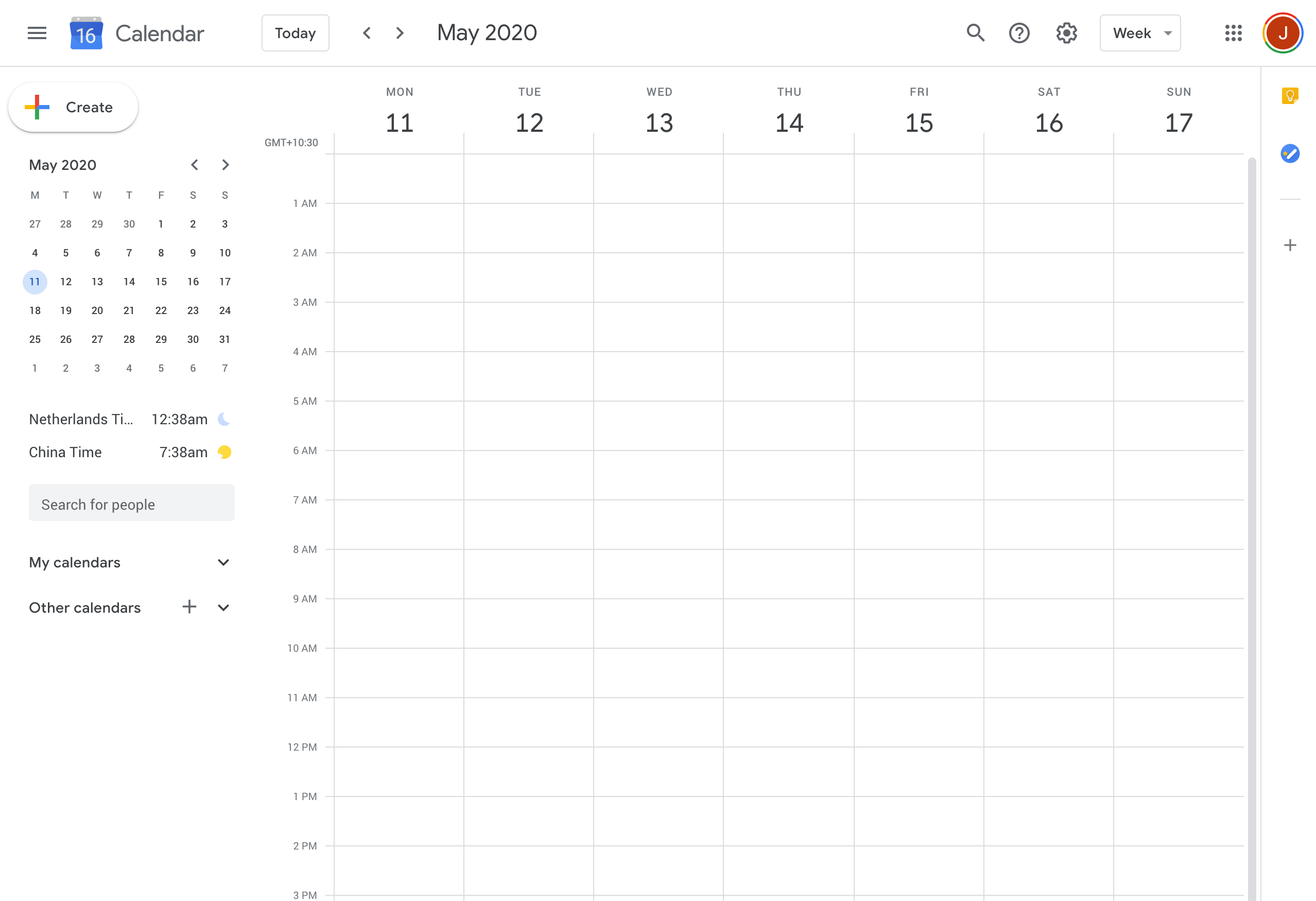Image resolution: width=1316 pixels, height=901 pixels.
Task: Select highlighted day 11 in mini calendar
Action: click(35, 282)
